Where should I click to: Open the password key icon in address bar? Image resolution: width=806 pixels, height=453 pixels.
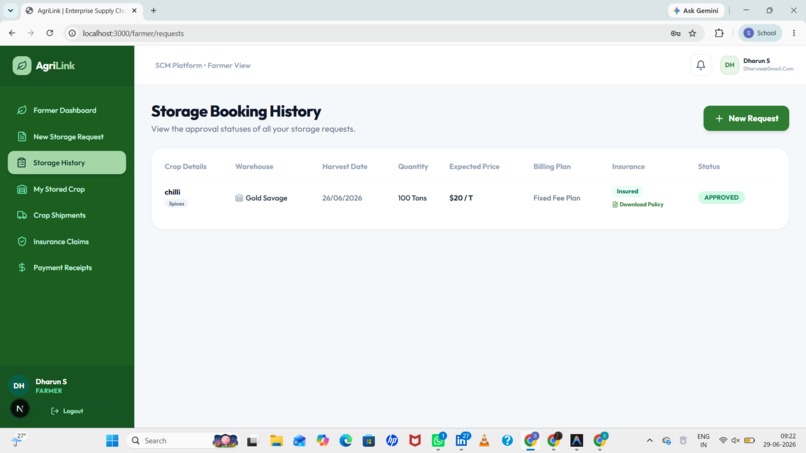675,33
